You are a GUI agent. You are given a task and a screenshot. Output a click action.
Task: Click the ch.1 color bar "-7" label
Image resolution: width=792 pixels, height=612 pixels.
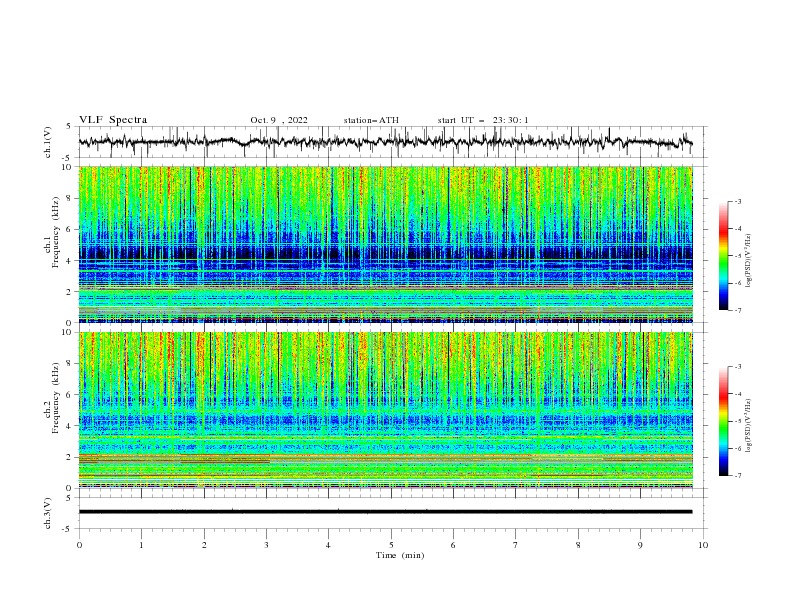(737, 310)
